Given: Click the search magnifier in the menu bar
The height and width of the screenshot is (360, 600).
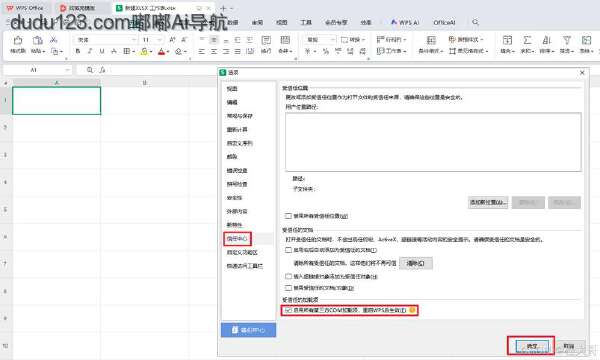Looking at the screenshot, I should 475,22.
